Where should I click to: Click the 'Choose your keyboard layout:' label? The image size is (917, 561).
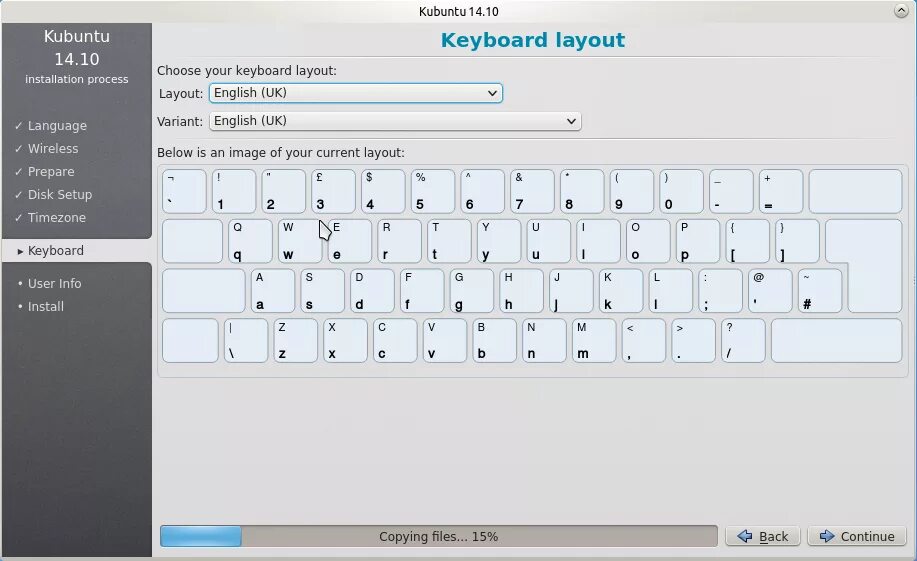pyautogui.click(x=247, y=71)
